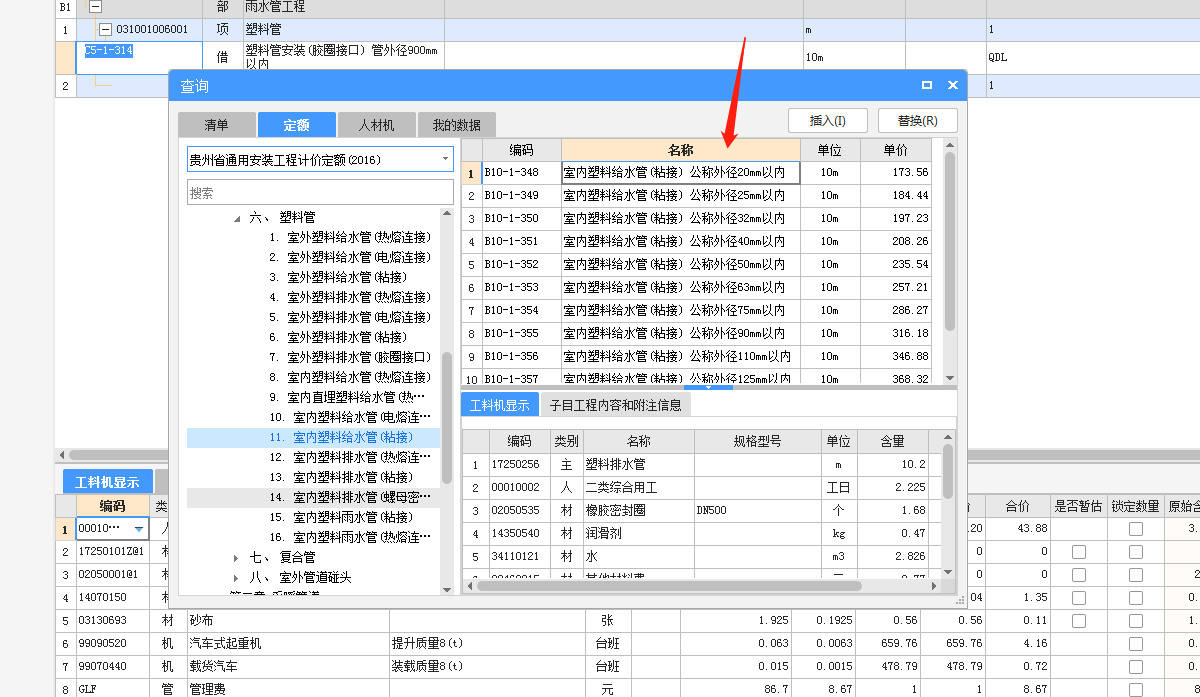Toggle 锁定数量 checkbox in first row
The image size is (1200, 697).
1136,529
